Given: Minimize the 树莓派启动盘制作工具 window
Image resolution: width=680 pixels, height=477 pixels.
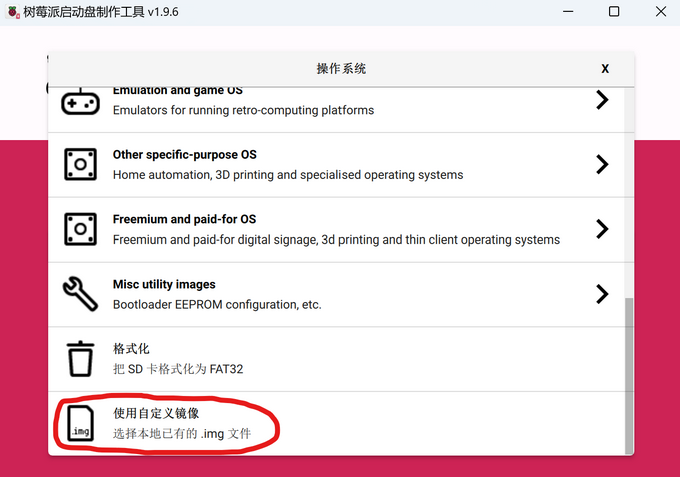Looking at the screenshot, I should pos(568,12).
